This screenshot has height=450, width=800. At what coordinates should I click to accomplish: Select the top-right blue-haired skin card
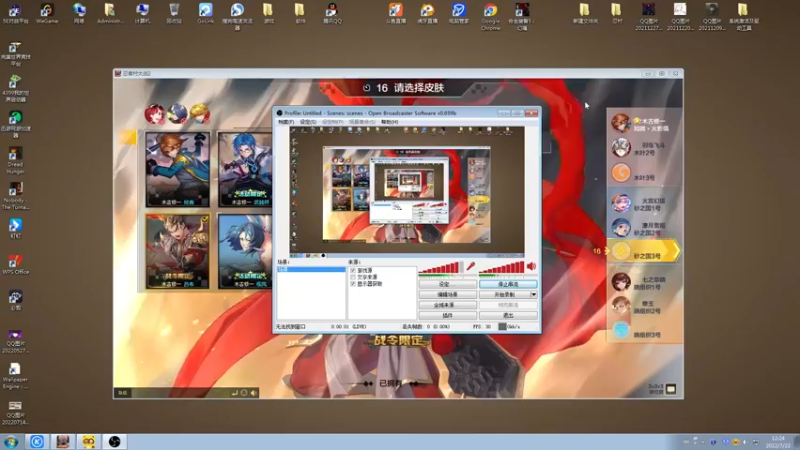coord(245,169)
